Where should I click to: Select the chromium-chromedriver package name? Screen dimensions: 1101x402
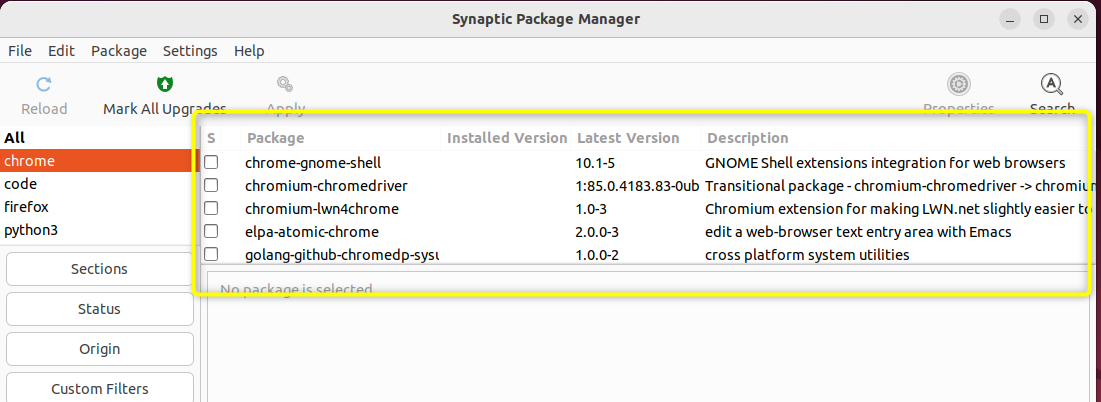(327, 186)
